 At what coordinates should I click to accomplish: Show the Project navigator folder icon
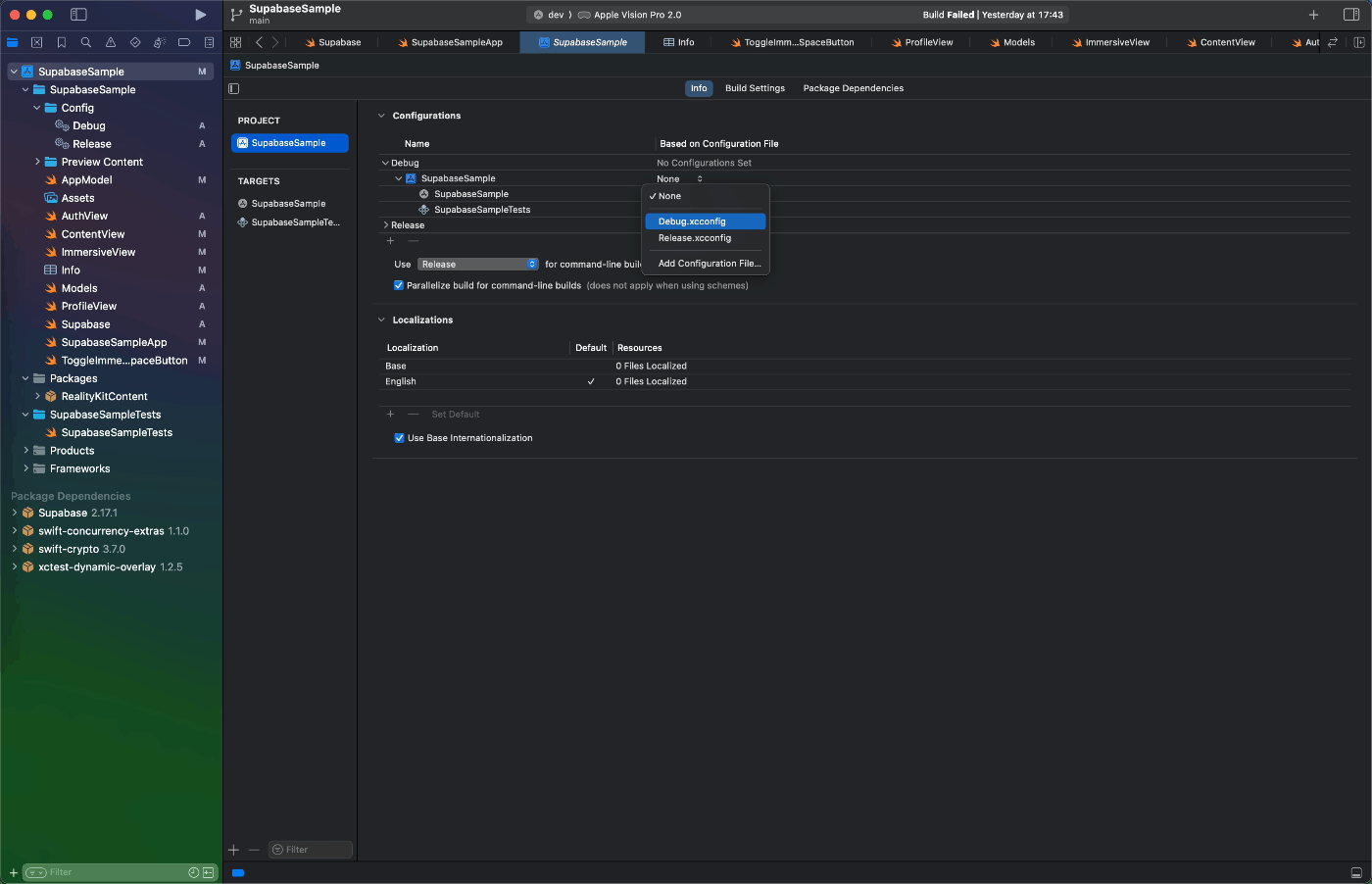coord(13,42)
